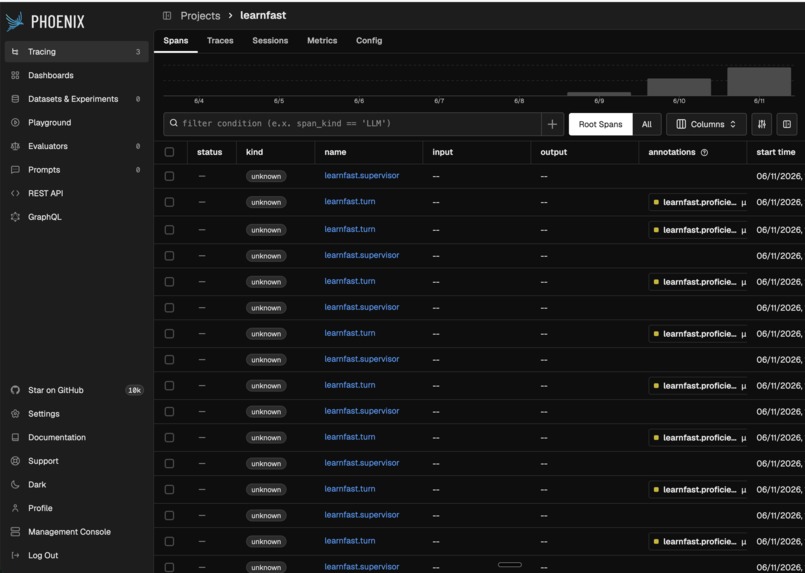Check the second learnfast.turn row checkbox
Screen dimensions: 805x573
tap(169, 230)
